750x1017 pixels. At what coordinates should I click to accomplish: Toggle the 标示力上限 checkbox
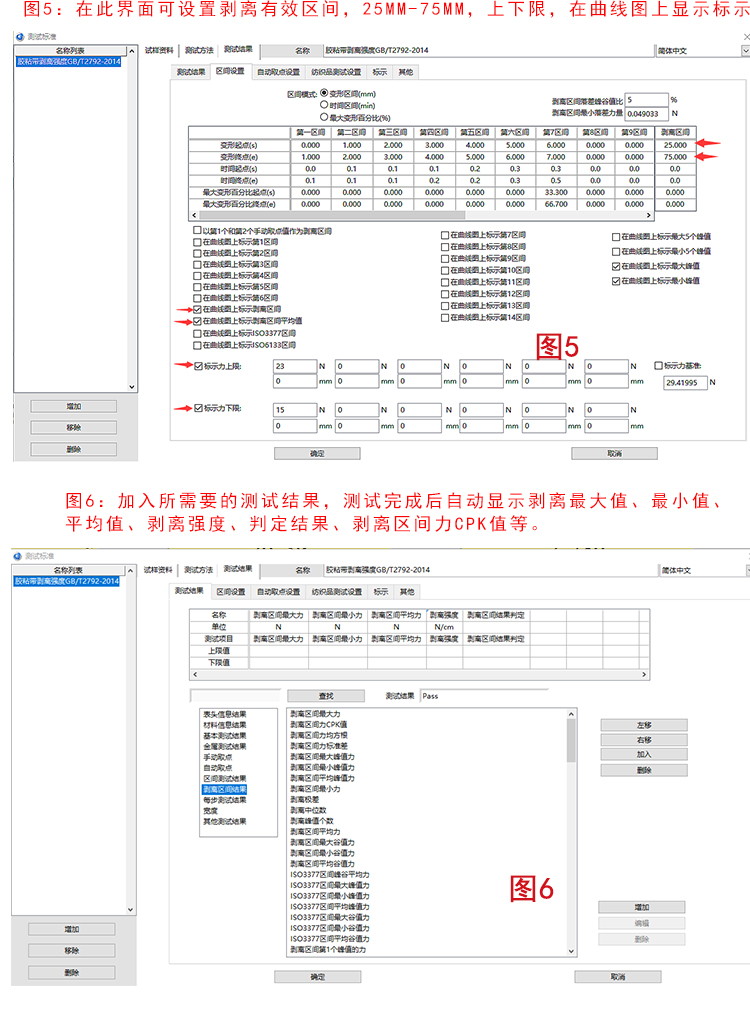pyautogui.click(x=197, y=366)
